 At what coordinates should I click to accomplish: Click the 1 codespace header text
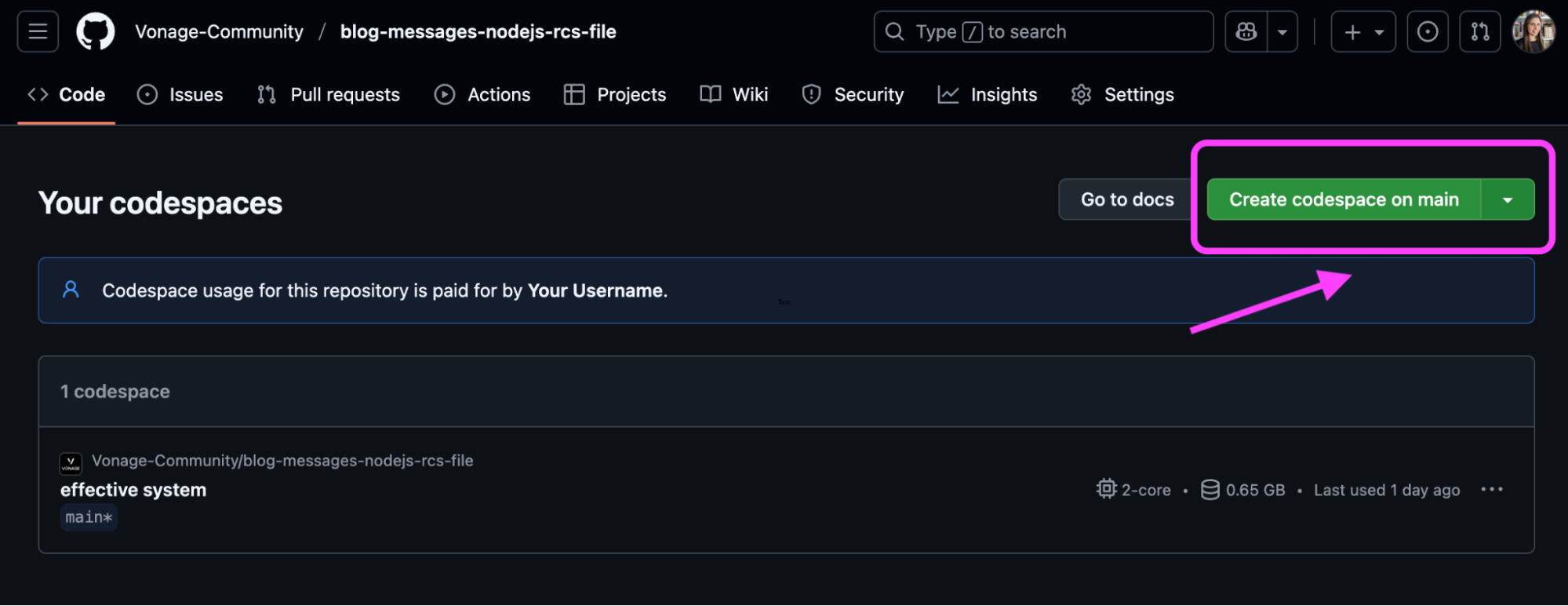click(x=115, y=392)
